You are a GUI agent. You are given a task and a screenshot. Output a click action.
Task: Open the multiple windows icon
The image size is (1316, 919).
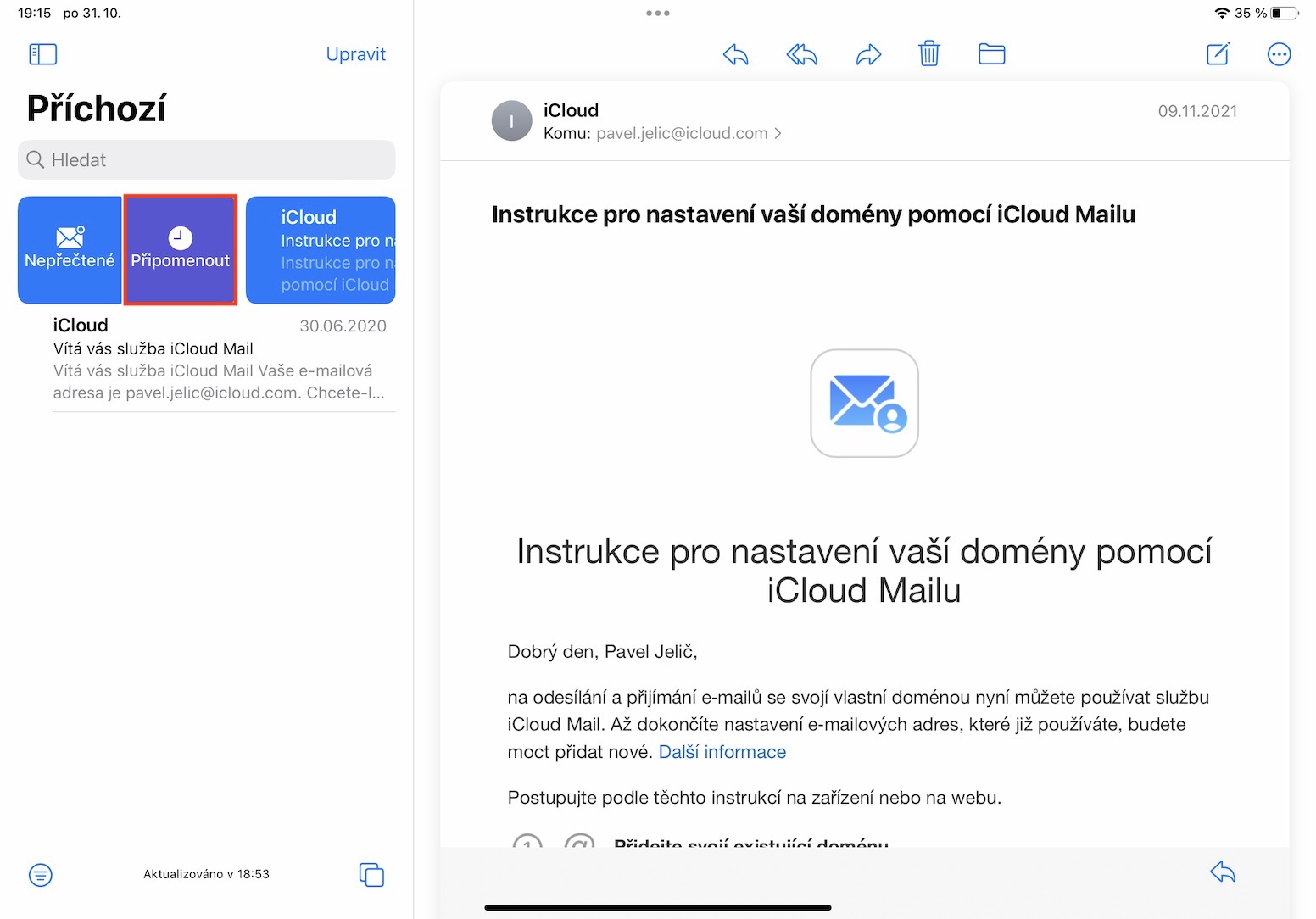point(371,874)
